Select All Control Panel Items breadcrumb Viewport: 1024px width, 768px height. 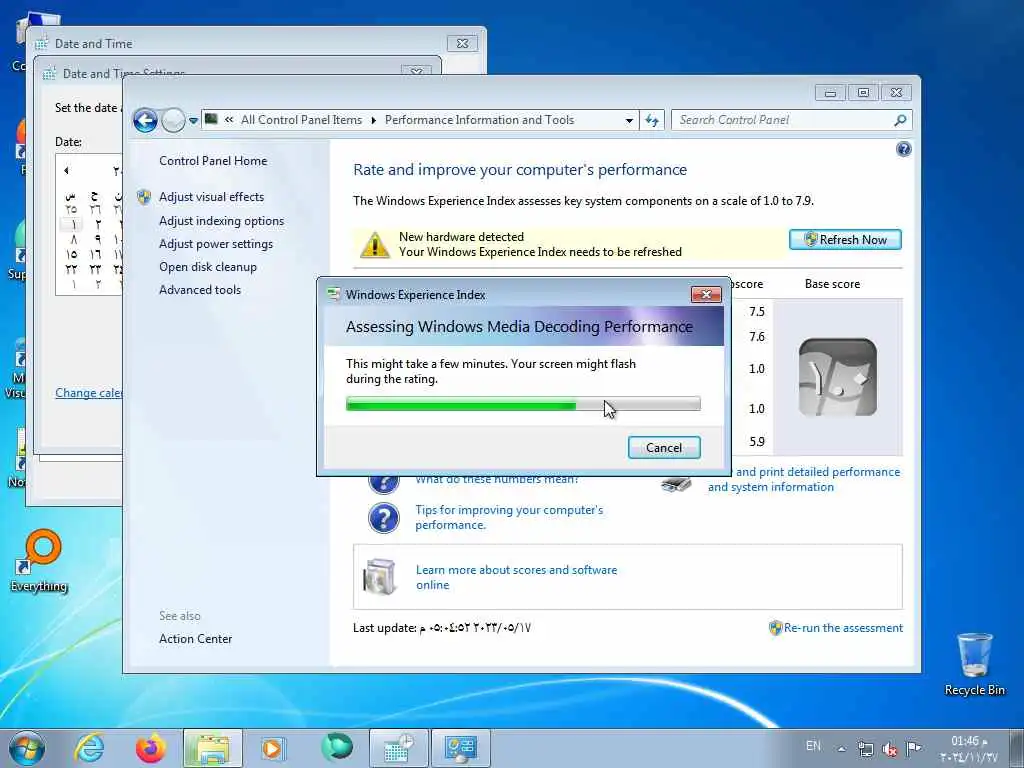click(301, 120)
